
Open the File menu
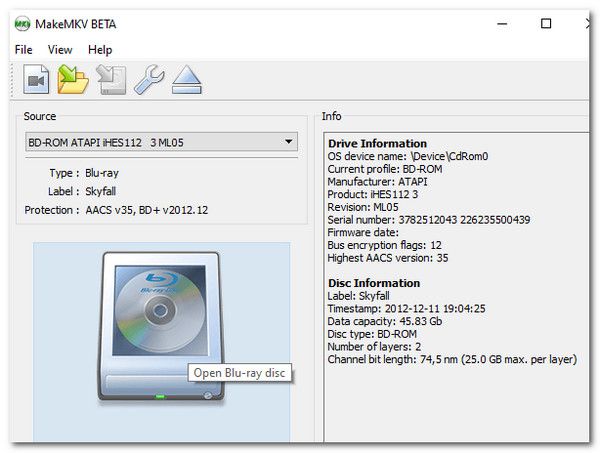[x=23, y=50]
